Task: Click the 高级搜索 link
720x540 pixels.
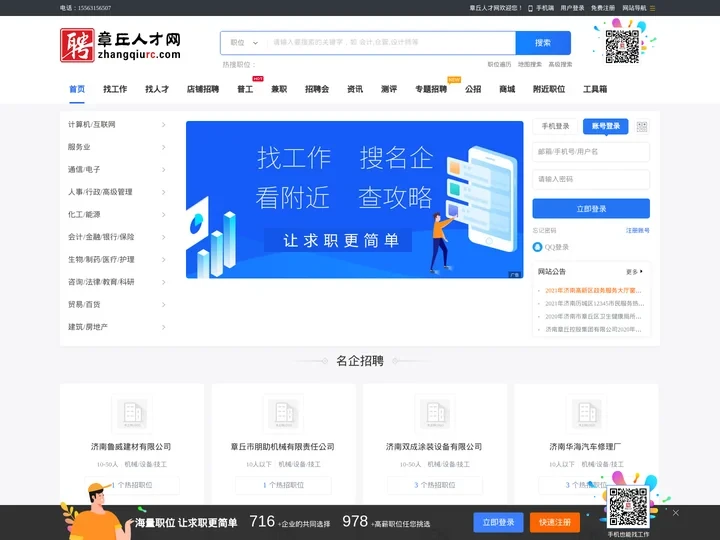Action: 560,64
